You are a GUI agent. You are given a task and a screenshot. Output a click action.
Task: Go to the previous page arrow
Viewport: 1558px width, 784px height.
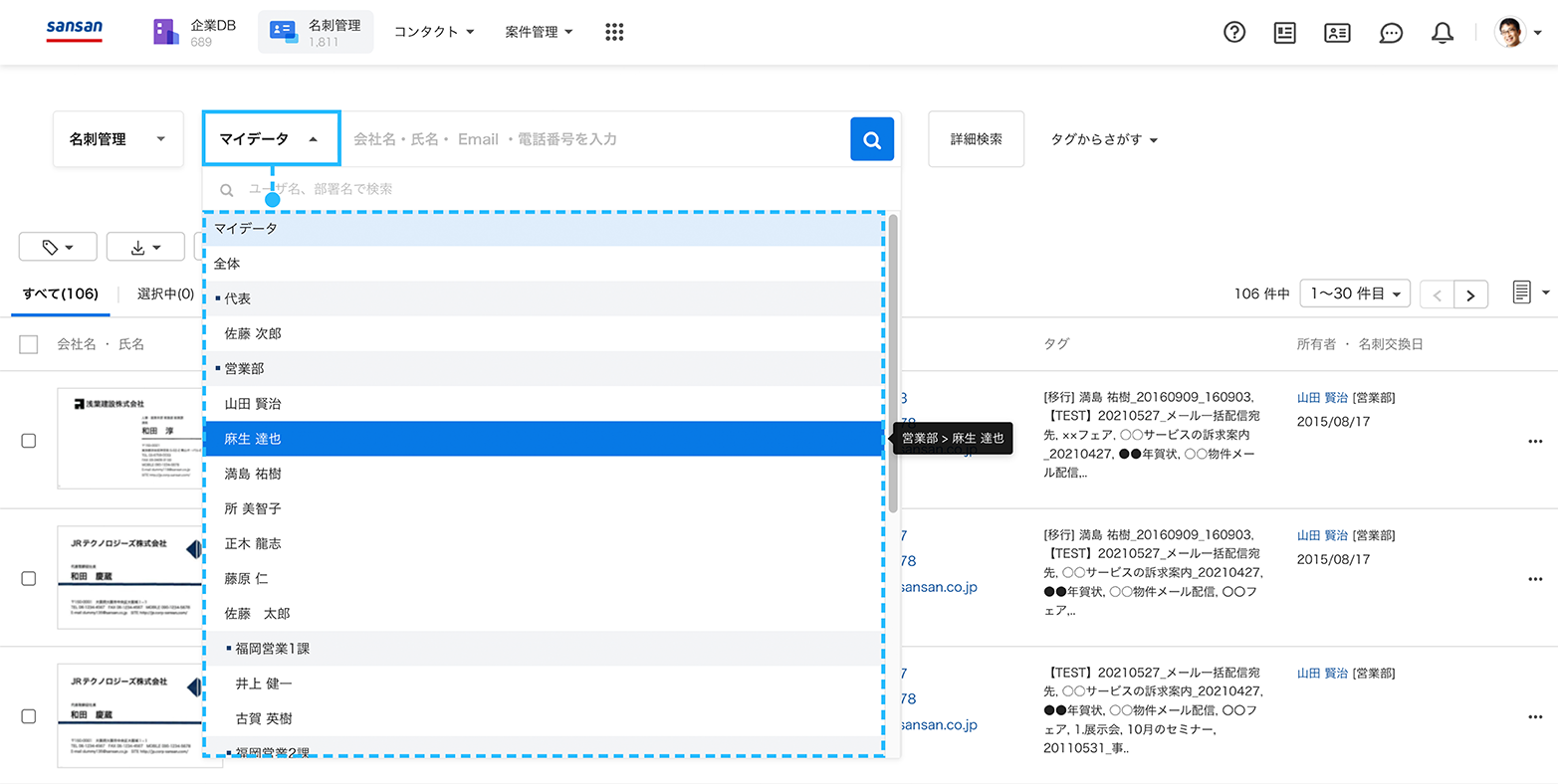tap(1437, 294)
